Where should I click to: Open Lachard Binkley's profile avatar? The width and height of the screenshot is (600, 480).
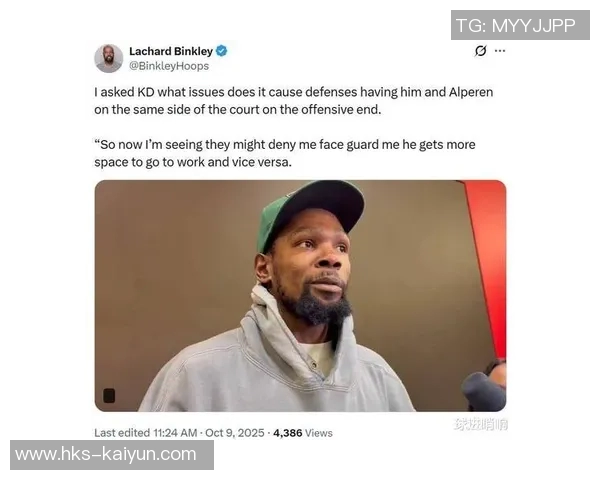[109, 58]
